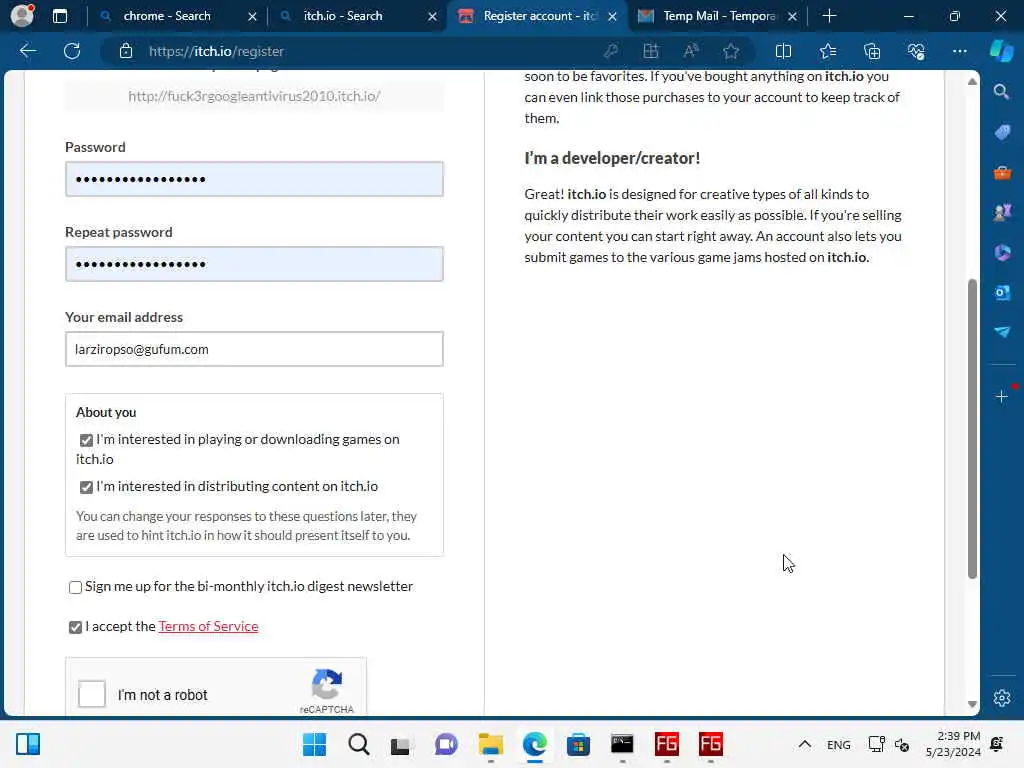Close the Temp Mail tab

(792, 16)
